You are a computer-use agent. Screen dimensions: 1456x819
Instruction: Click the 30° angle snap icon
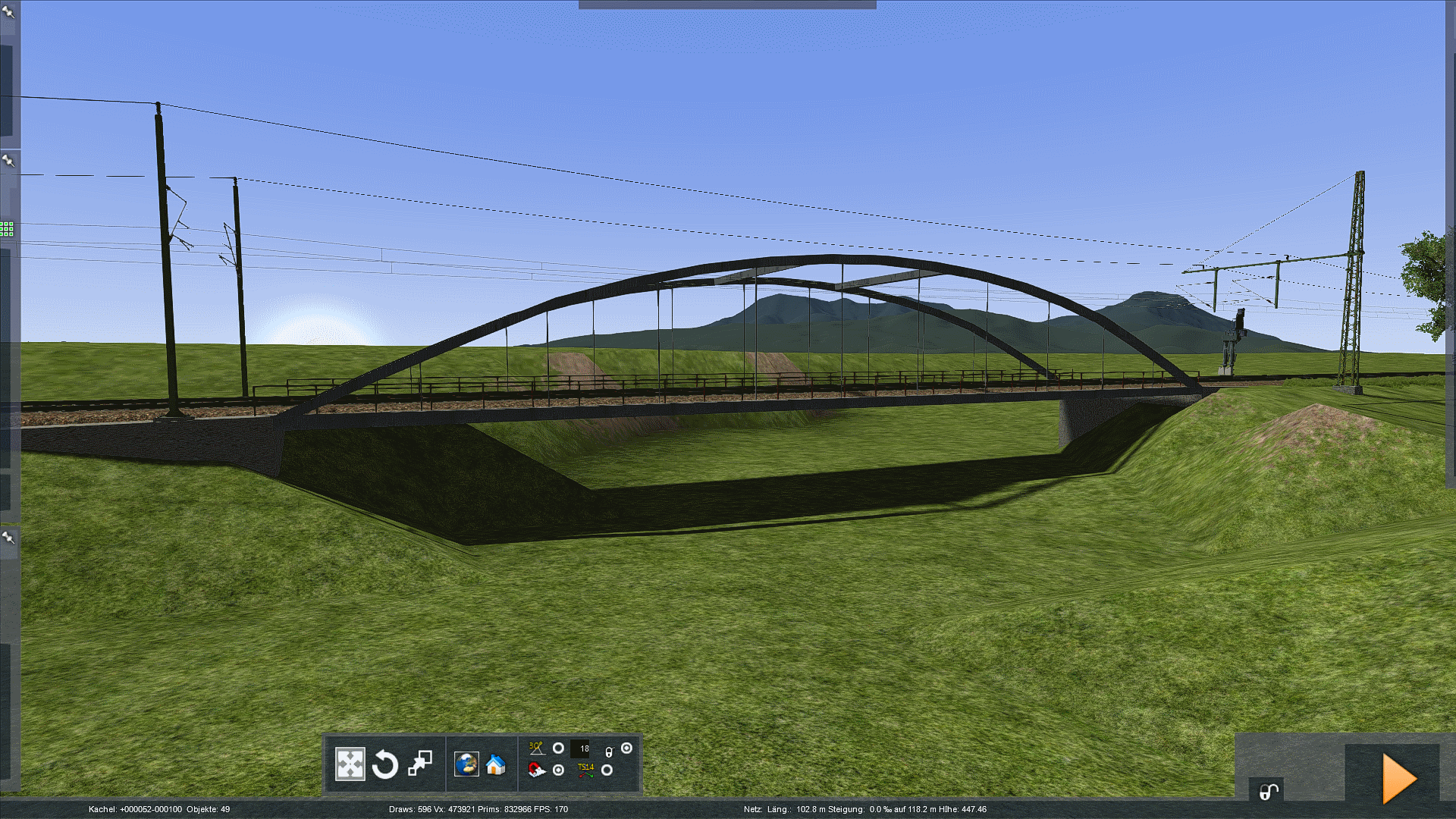point(536,748)
